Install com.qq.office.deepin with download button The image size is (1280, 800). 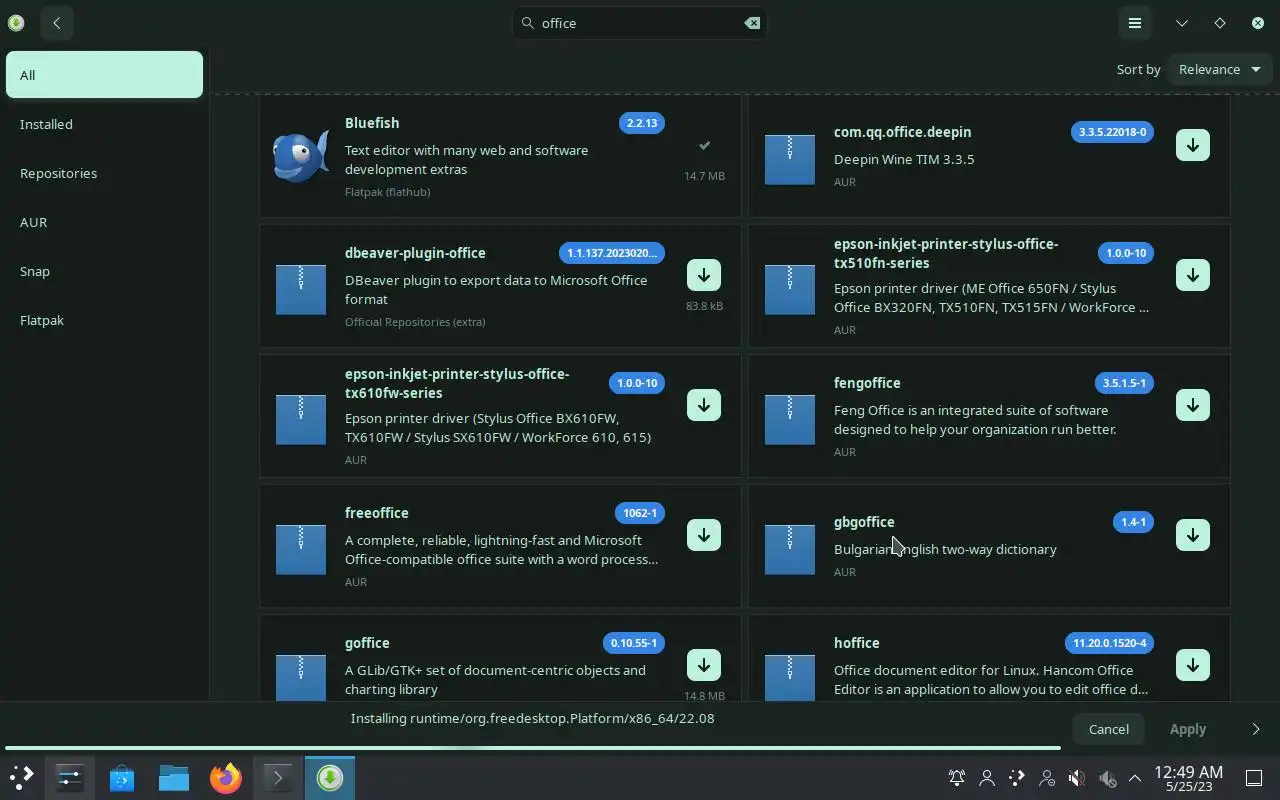tap(1192, 145)
